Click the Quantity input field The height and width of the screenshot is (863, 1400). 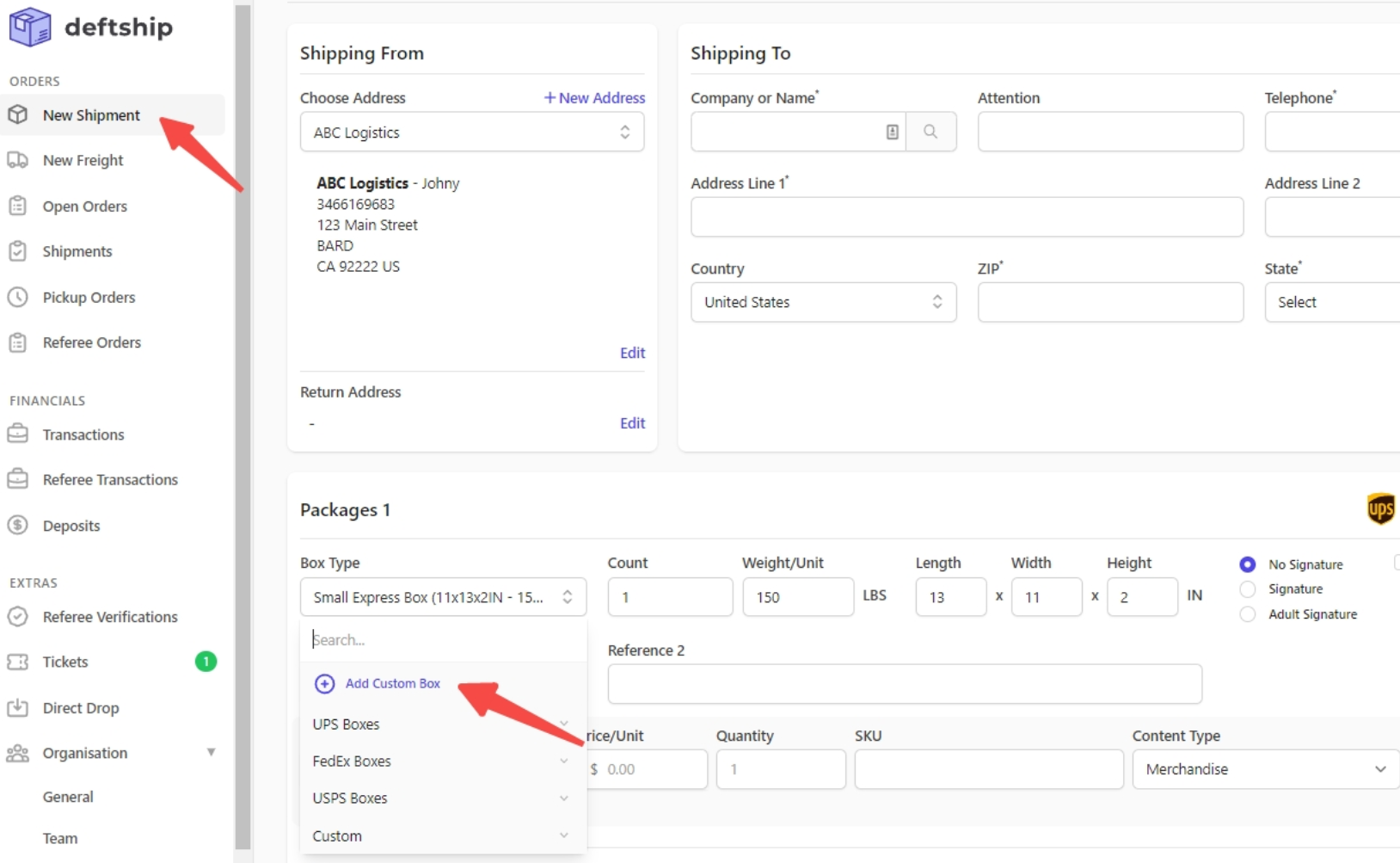781,769
